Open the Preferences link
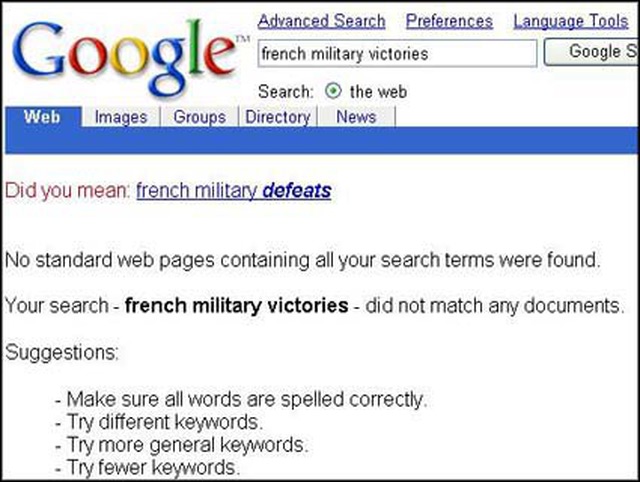640x482 pixels. point(449,21)
